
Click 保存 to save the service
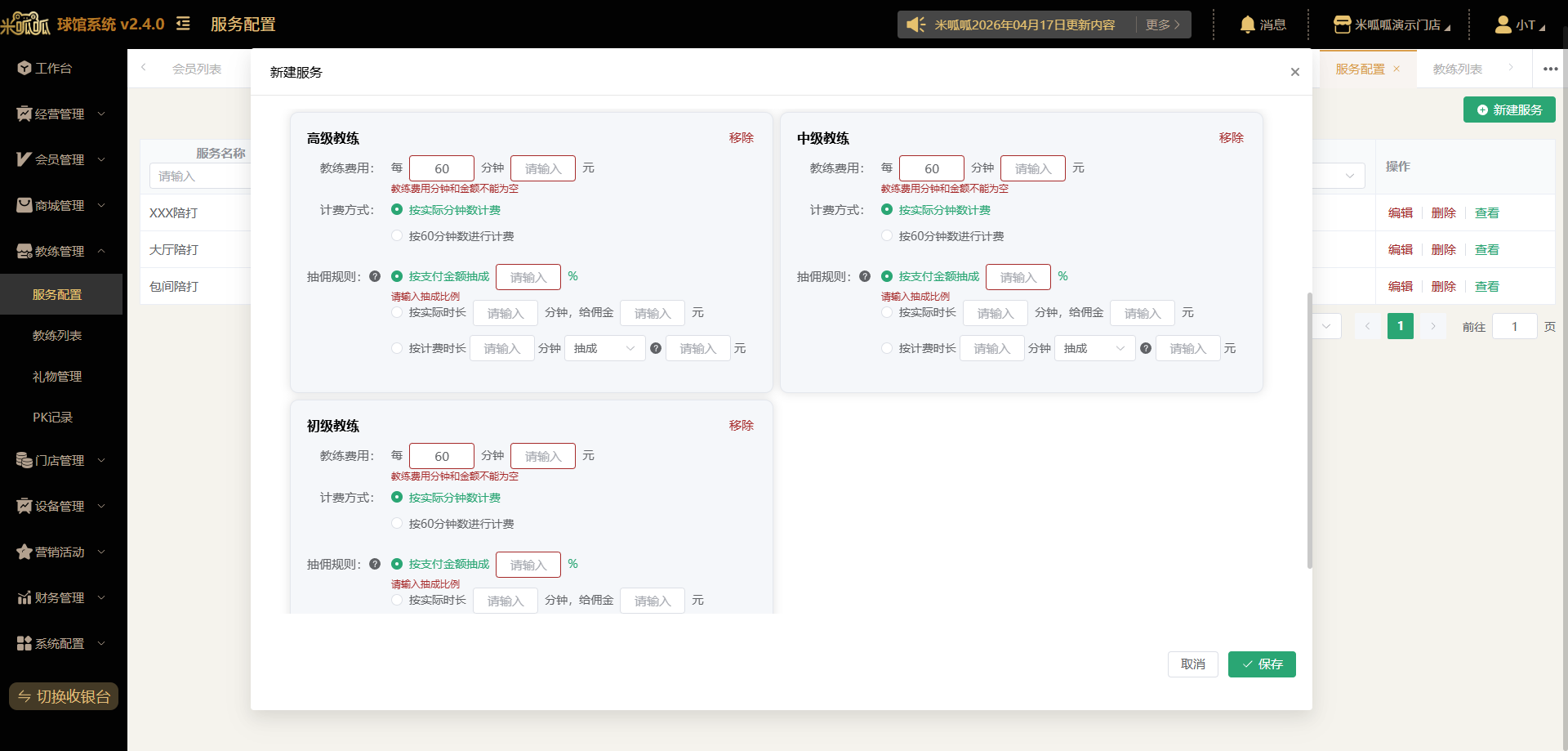point(1262,664)
